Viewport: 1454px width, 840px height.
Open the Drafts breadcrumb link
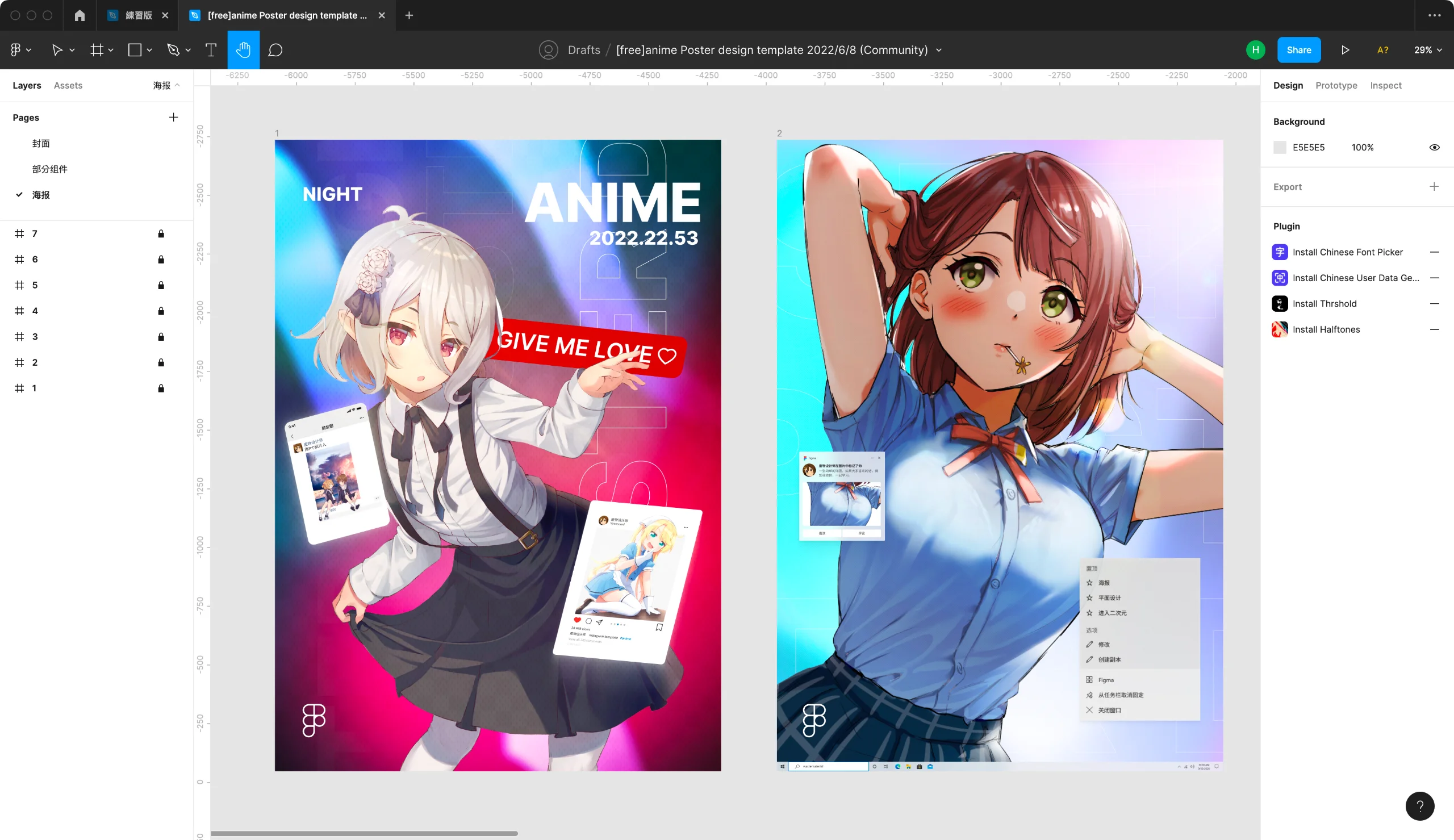click(584, 50)
